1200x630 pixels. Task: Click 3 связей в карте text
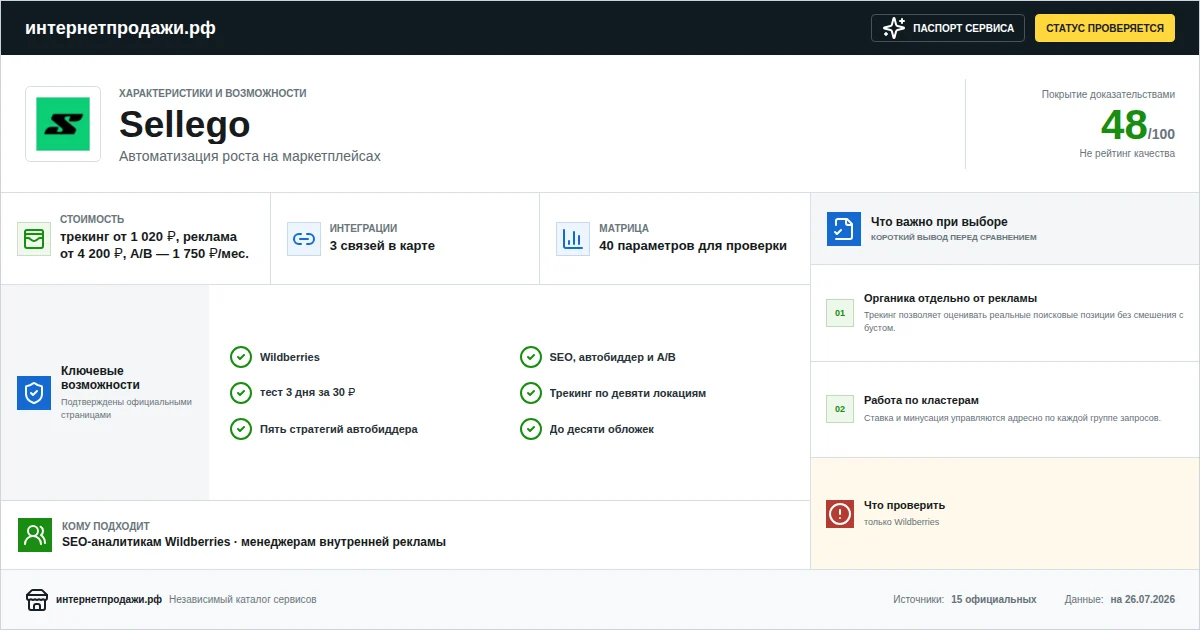(382, 246)
